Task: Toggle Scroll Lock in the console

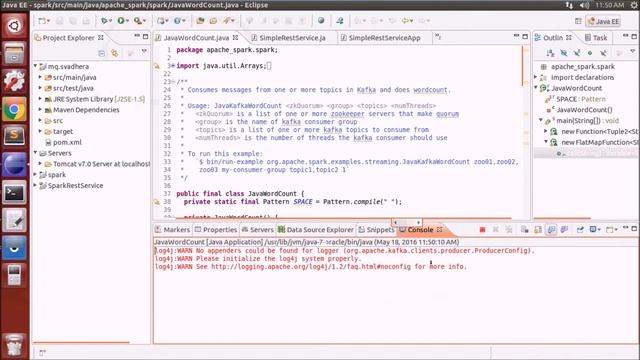Action: tap(538, 230)
